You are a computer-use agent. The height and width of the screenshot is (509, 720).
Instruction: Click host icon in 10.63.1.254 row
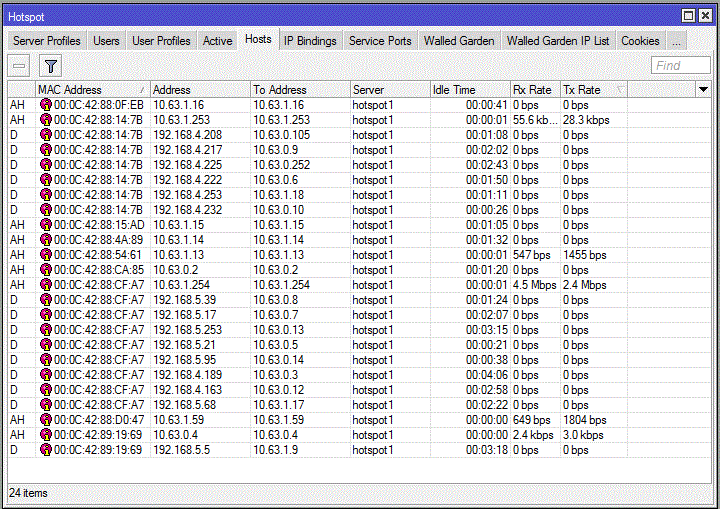click(x=45, y=285)
